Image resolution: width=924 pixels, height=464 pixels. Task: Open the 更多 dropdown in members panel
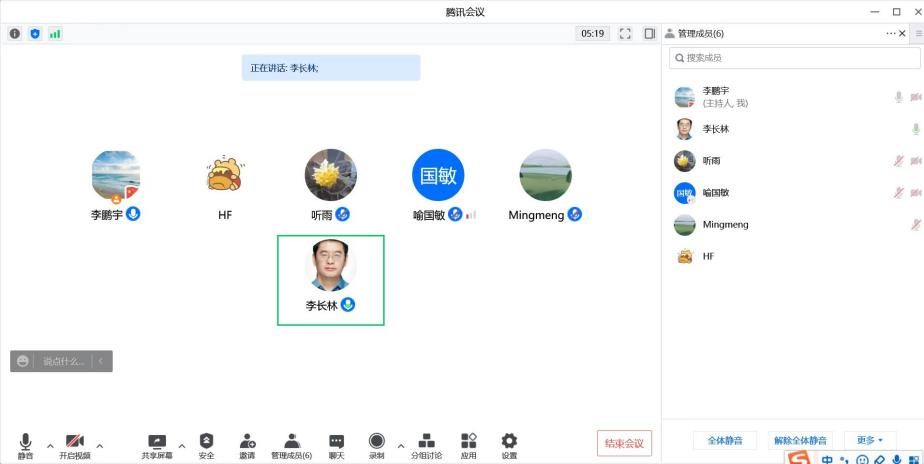[x=869, y=440]
